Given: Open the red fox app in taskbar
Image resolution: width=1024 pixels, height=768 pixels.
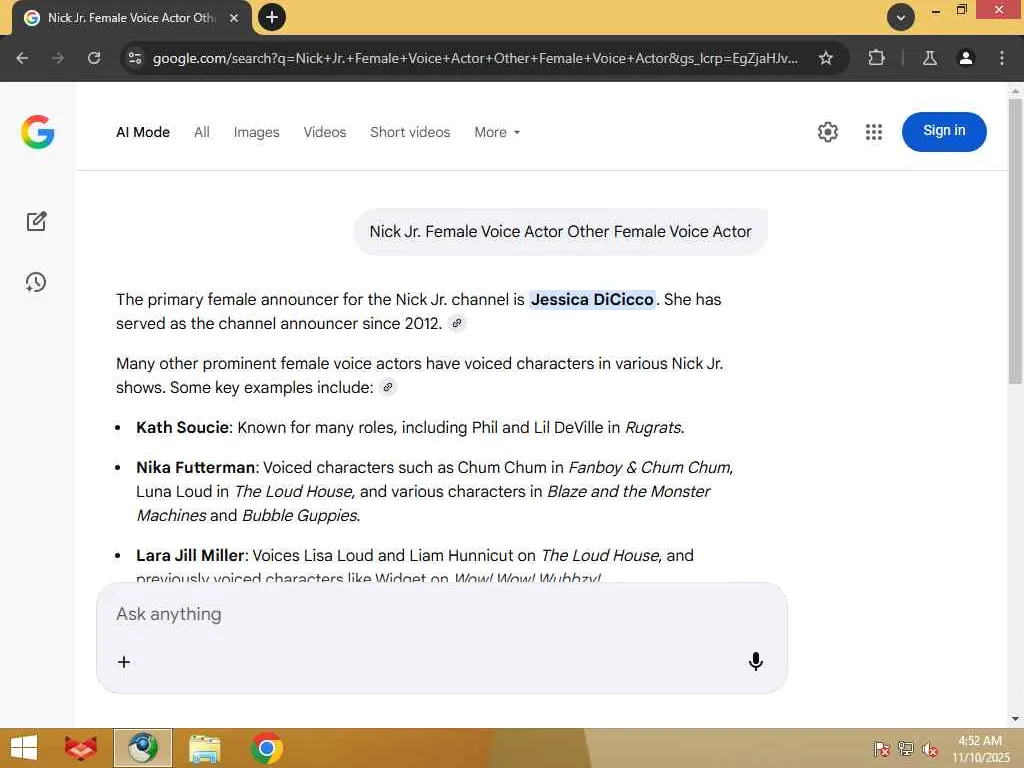Looking at the screenshot, I should (x=81, y=748).
